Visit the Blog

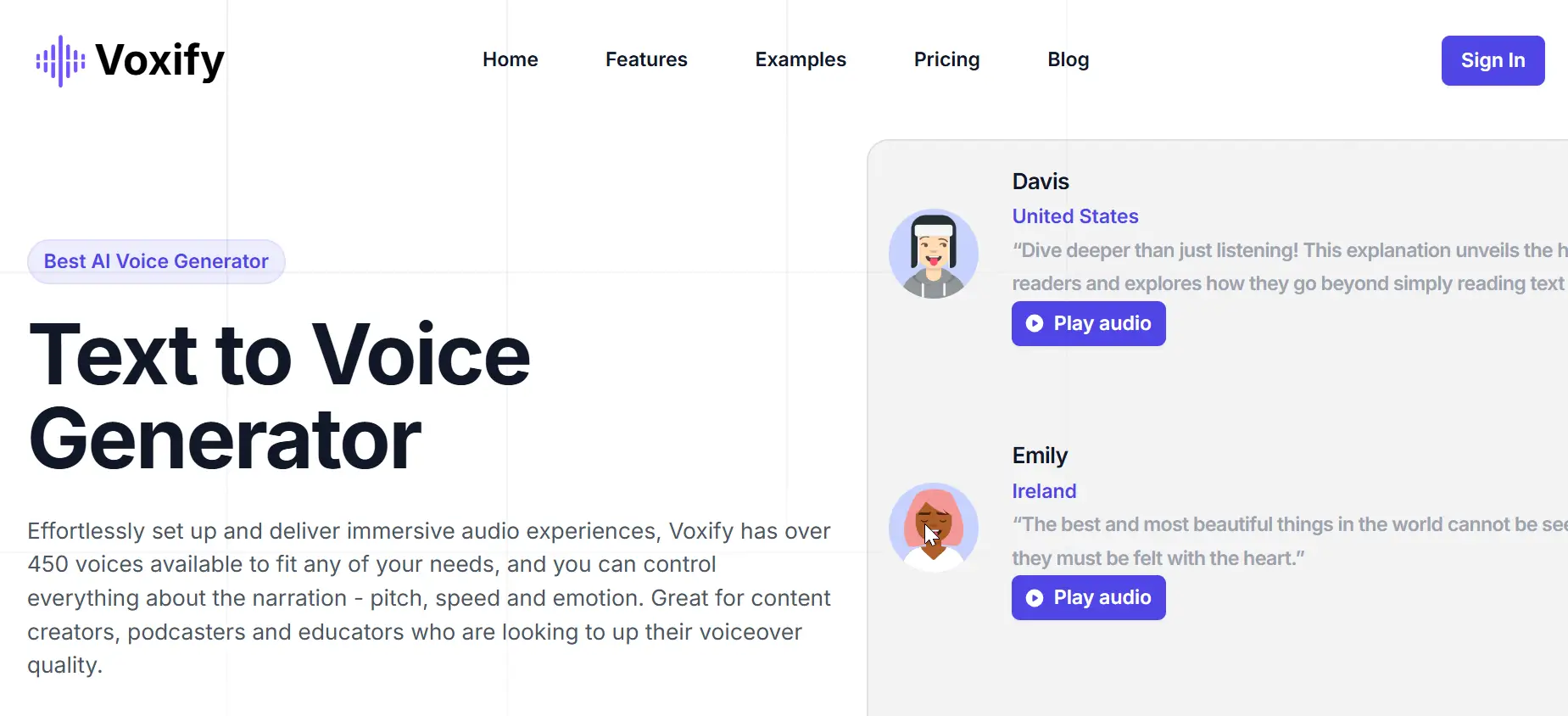(x=1067, y=59)
